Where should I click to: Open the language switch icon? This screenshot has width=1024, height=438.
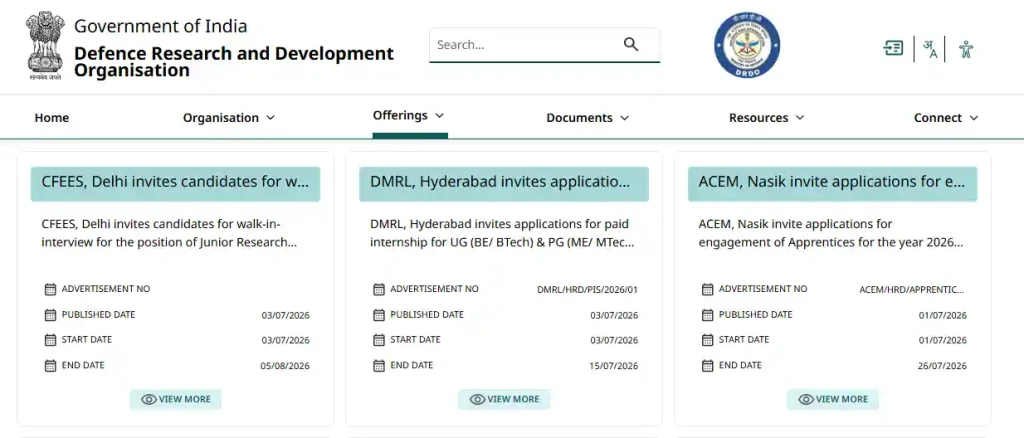[930, 49]
